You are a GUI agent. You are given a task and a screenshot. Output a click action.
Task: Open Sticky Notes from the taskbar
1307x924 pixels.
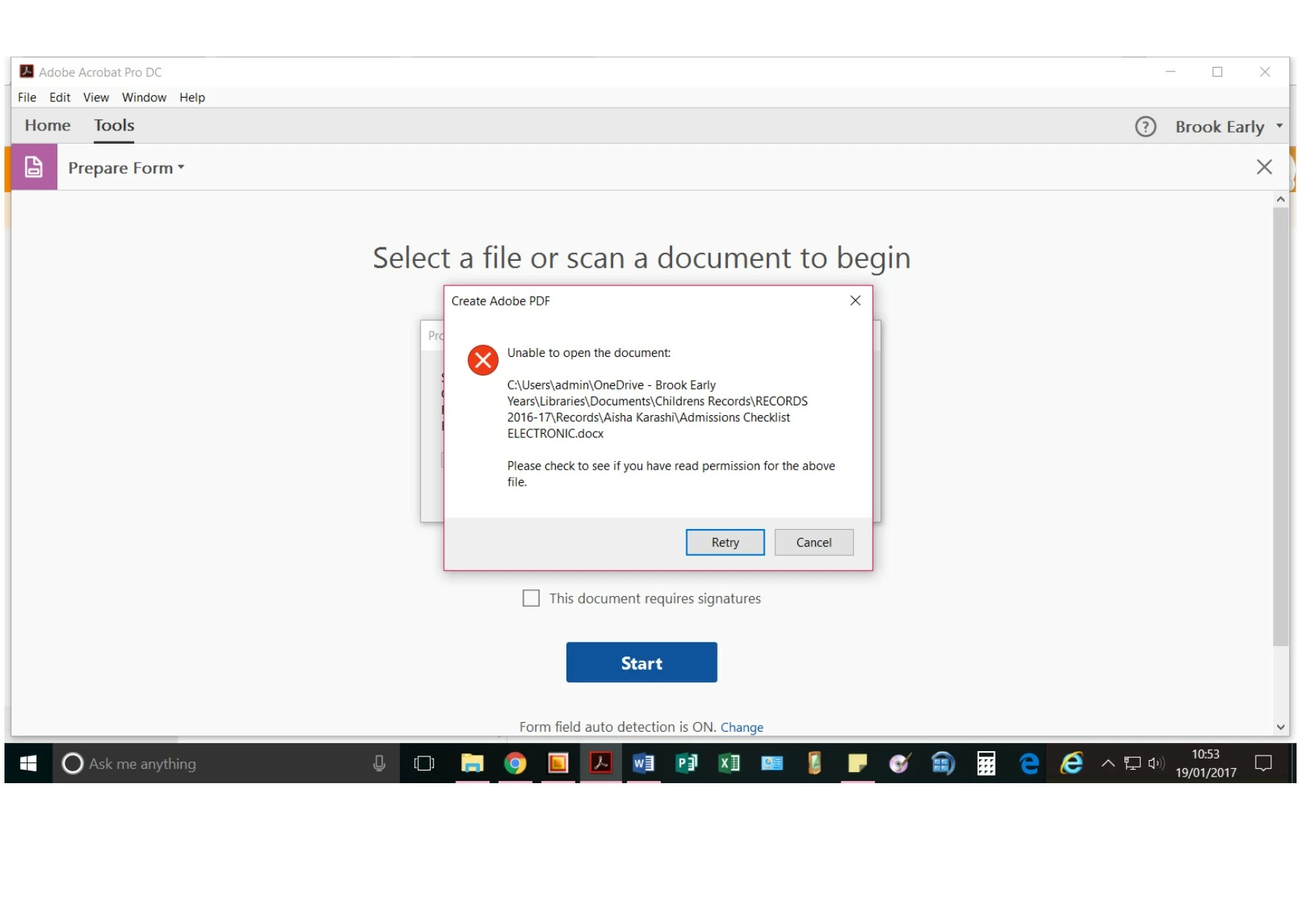point(858,763)
